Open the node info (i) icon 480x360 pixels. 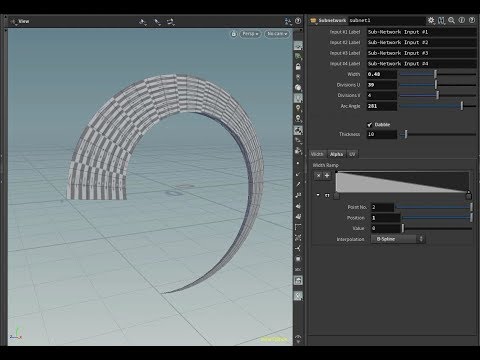coord(462,20)
